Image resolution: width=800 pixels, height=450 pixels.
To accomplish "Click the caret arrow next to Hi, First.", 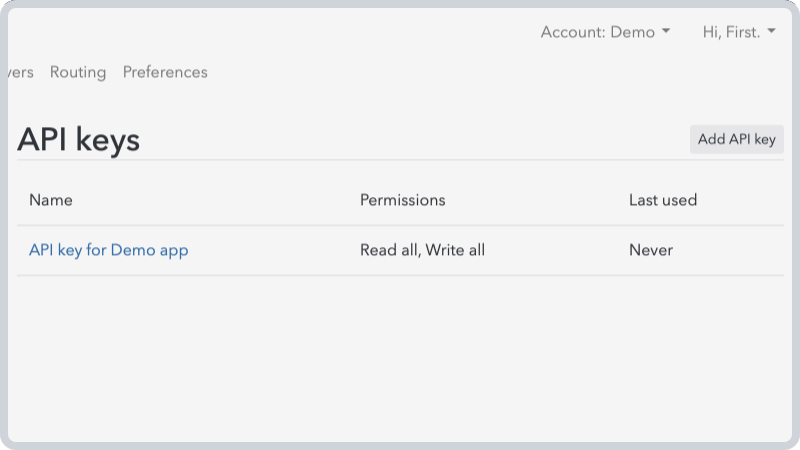I will tap(771, 31).
